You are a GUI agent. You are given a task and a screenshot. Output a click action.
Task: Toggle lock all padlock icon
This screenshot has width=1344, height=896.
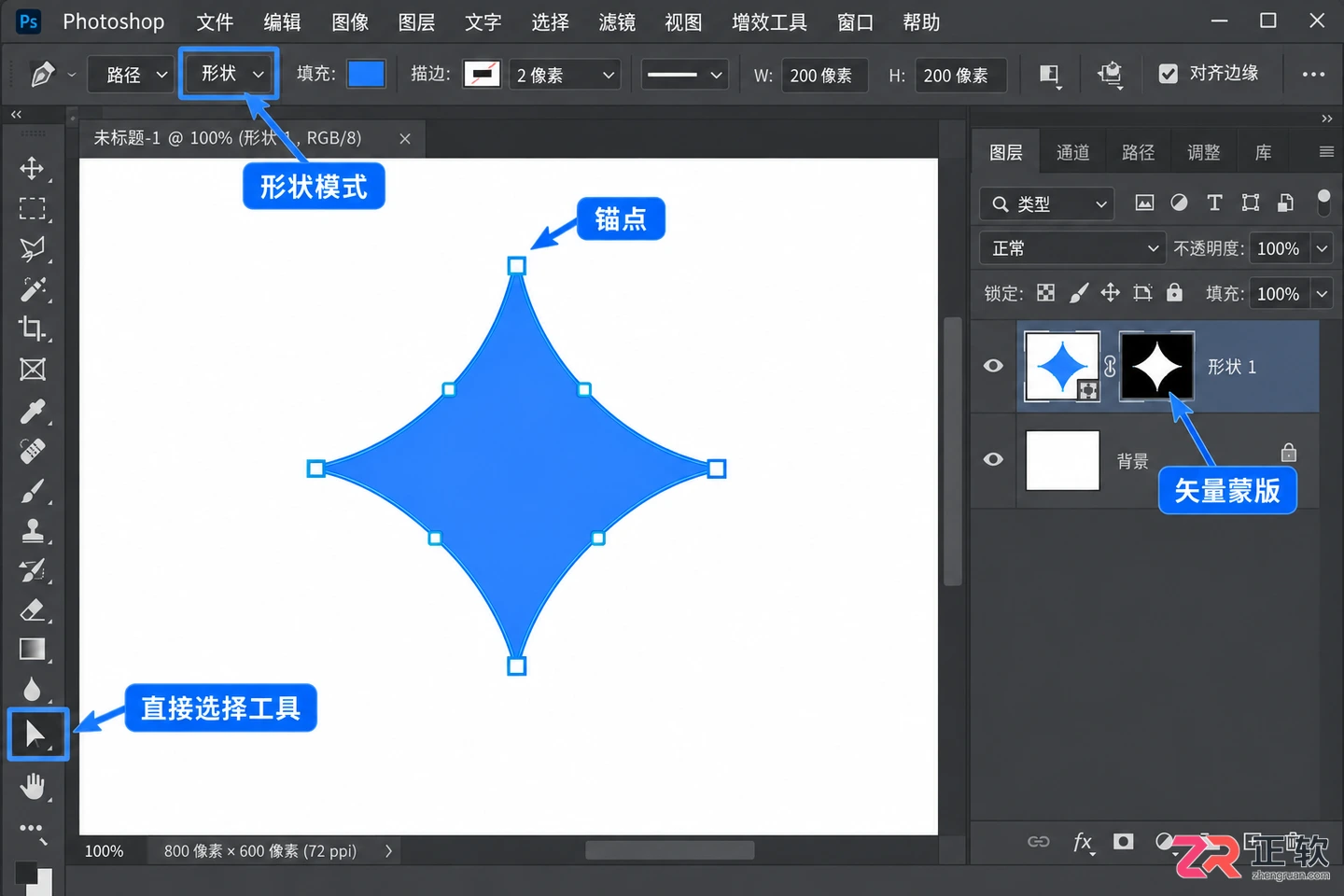1175,293
